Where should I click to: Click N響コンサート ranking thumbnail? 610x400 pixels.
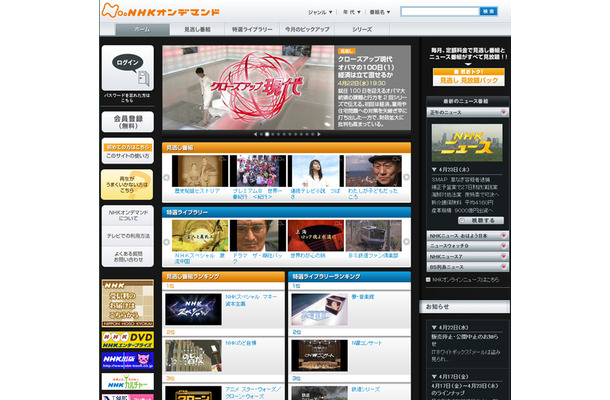coord(319,356)
